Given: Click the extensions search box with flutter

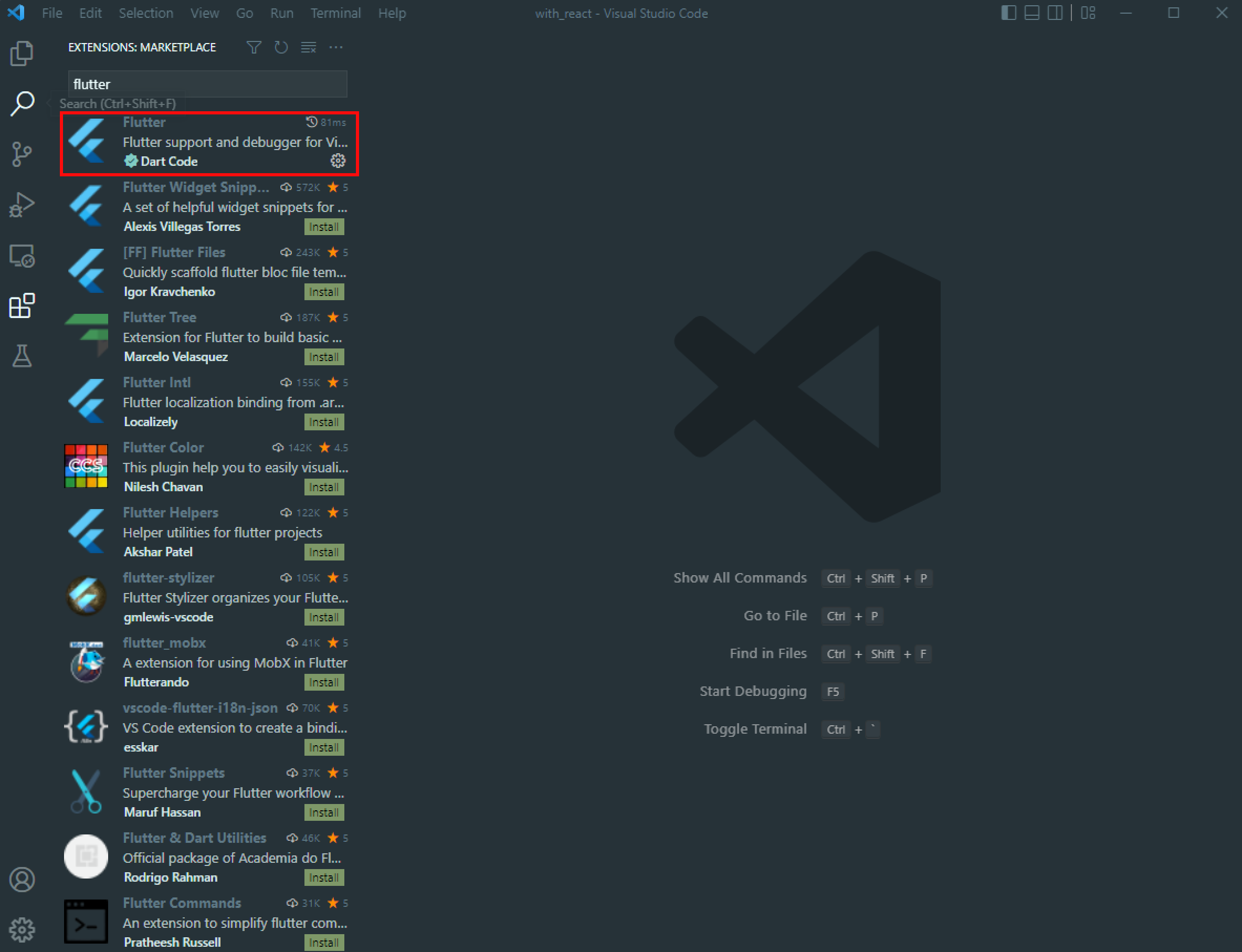Looking at the screenshot, I should coord(207,84).
